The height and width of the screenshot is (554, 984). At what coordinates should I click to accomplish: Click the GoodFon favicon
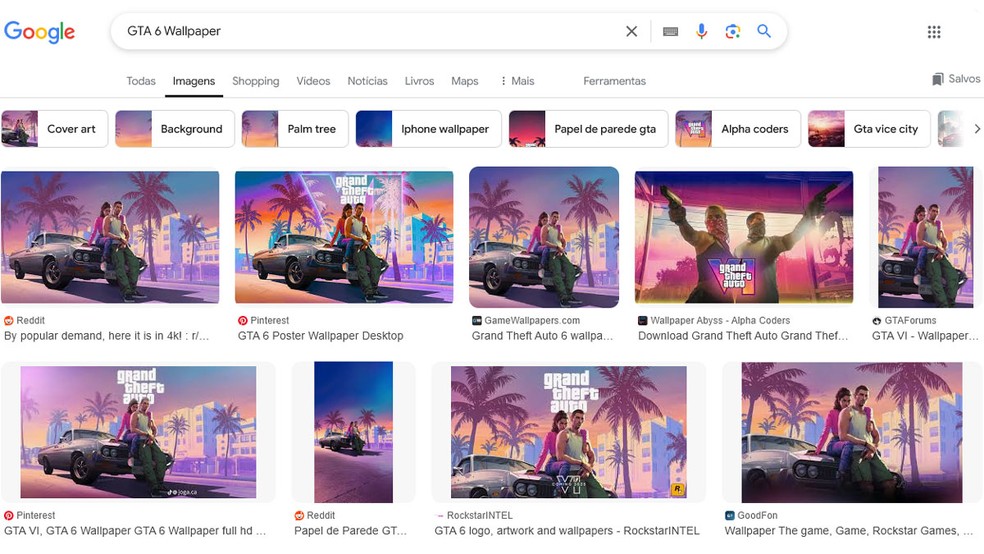tap(730, 516)
